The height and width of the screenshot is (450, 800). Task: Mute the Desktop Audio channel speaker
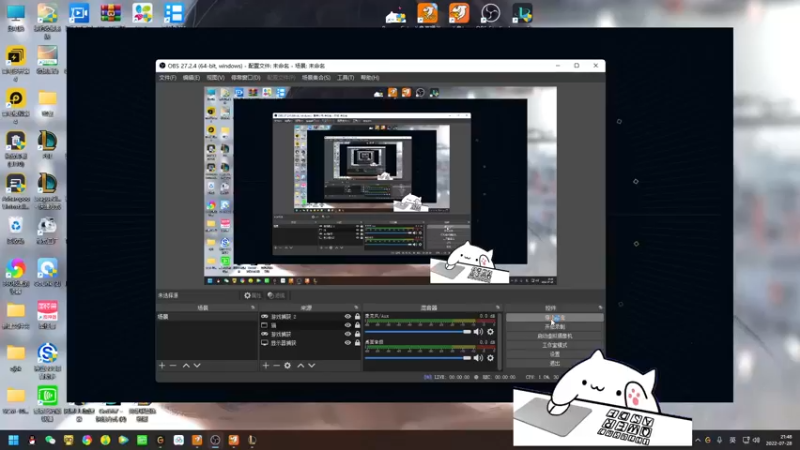pos(478,358)
